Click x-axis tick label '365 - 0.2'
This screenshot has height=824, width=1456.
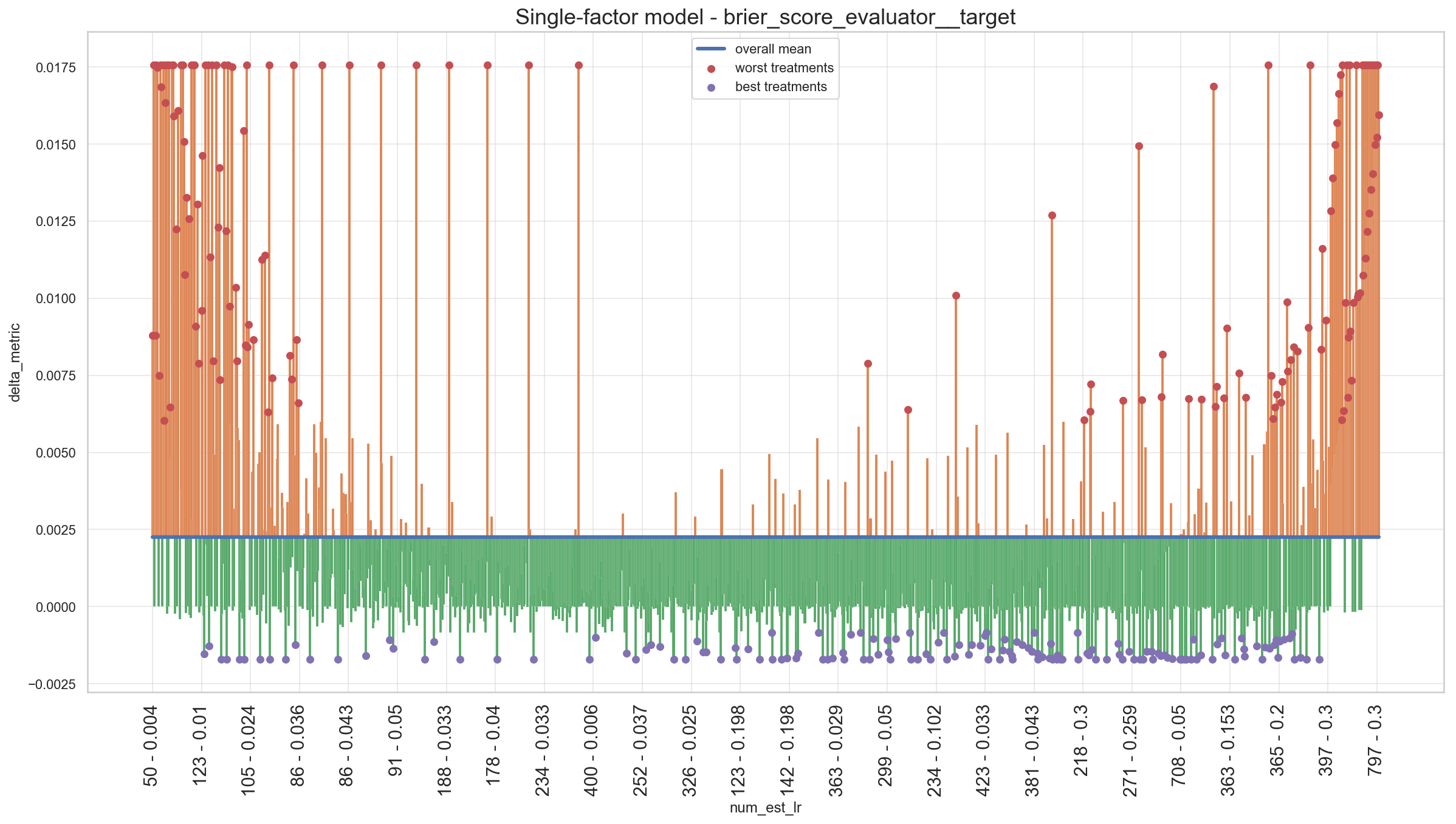[1277, 741]
